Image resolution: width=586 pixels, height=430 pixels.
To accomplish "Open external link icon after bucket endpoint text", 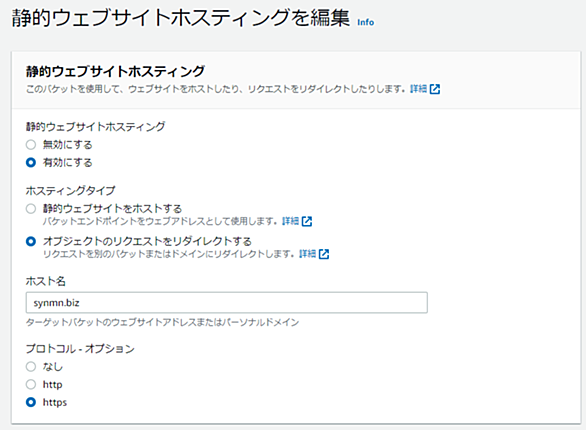I will [307, 221].
